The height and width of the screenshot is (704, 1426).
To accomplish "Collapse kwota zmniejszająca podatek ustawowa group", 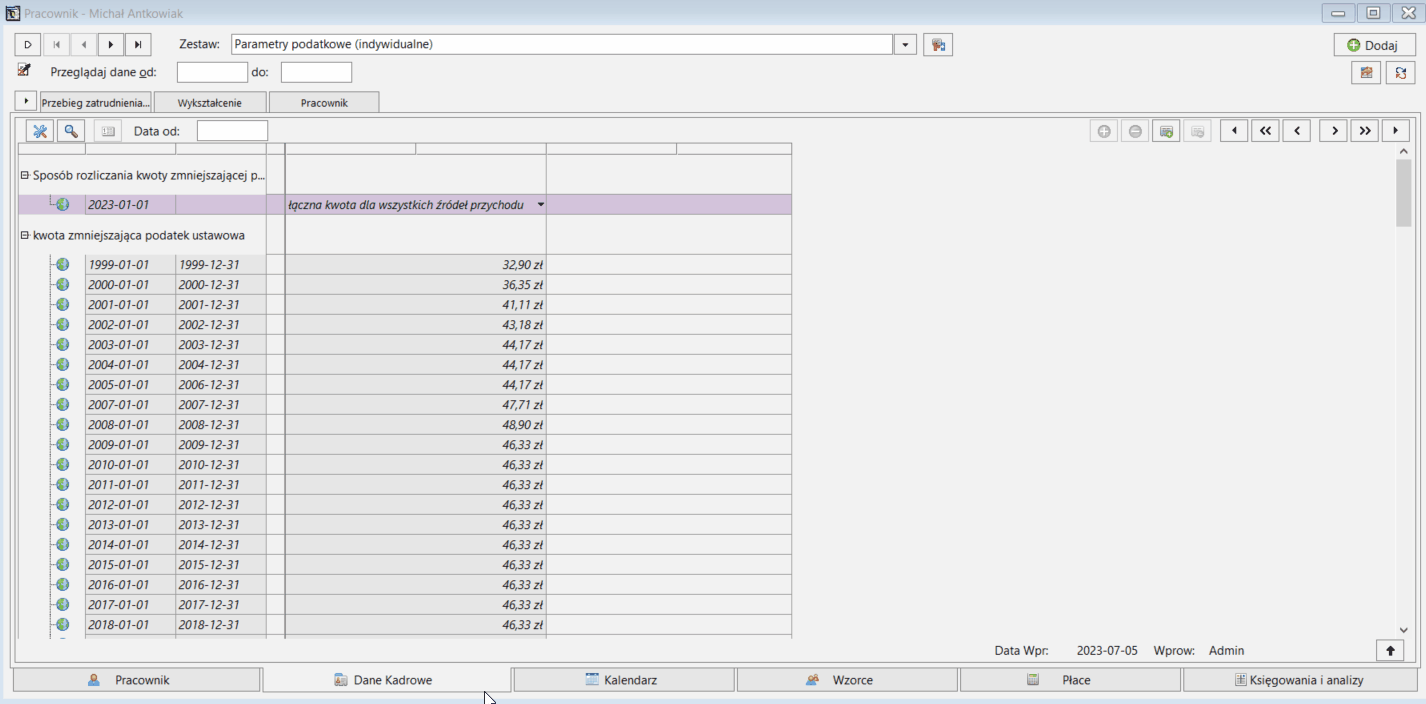I will coord(25,235).
